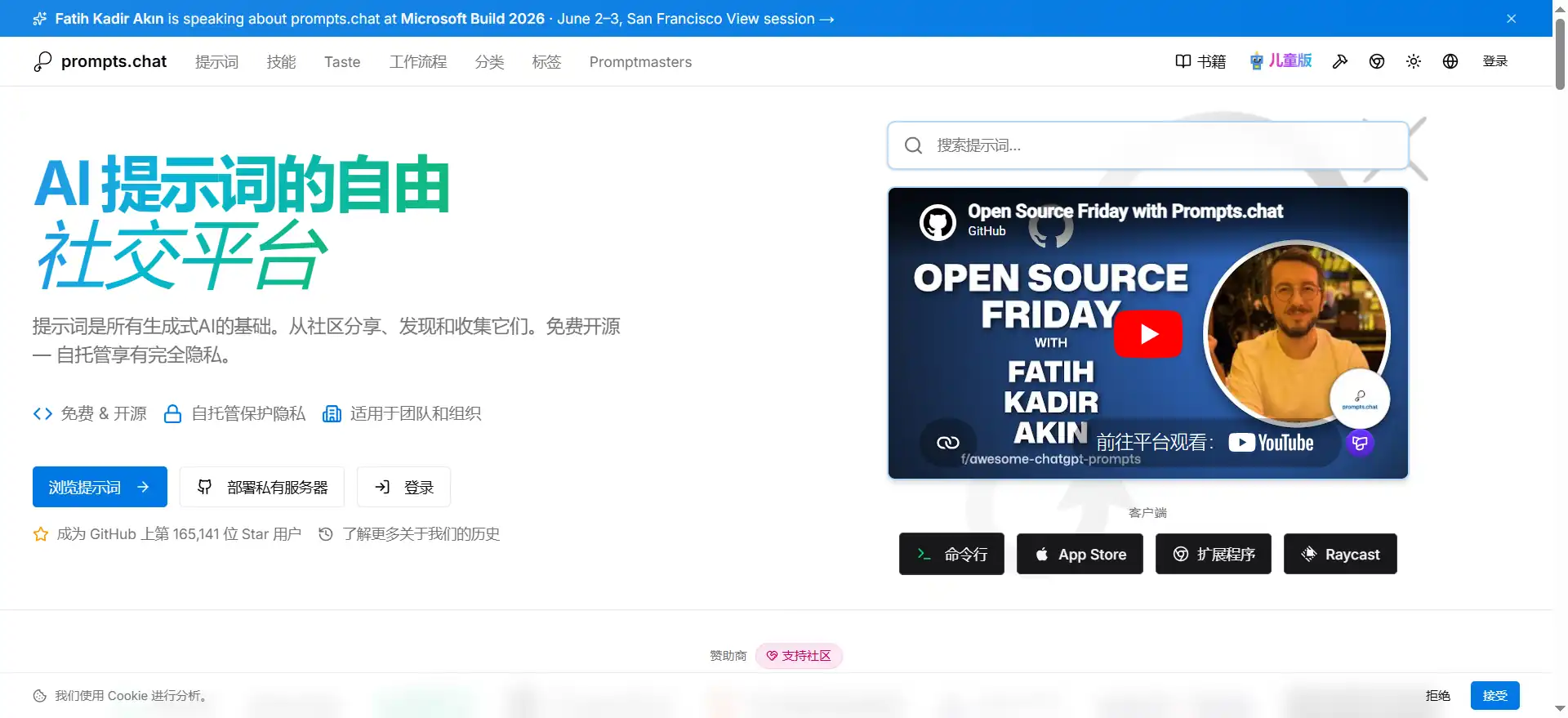
Task: Dismiss the Microsoft Build announcement banner
Action: click(x=1512, y=19)
